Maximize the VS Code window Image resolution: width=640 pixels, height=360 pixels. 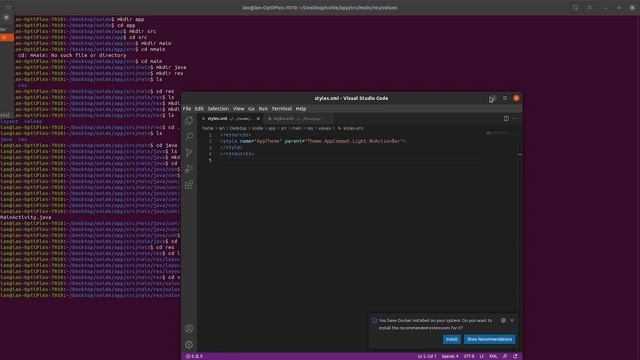tap(505, 98)
